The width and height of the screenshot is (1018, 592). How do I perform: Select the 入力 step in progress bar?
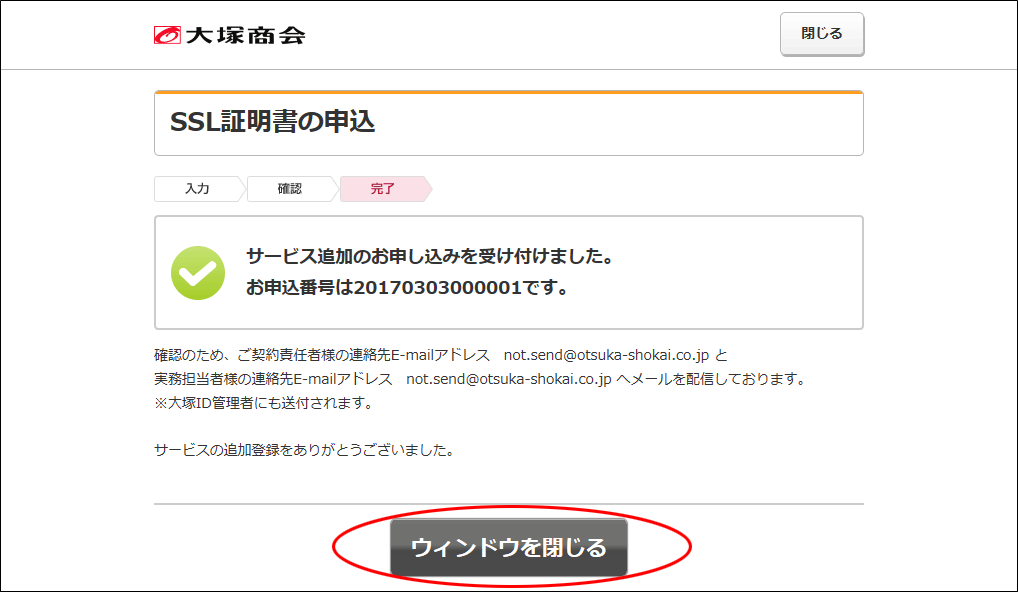(197, 189)
